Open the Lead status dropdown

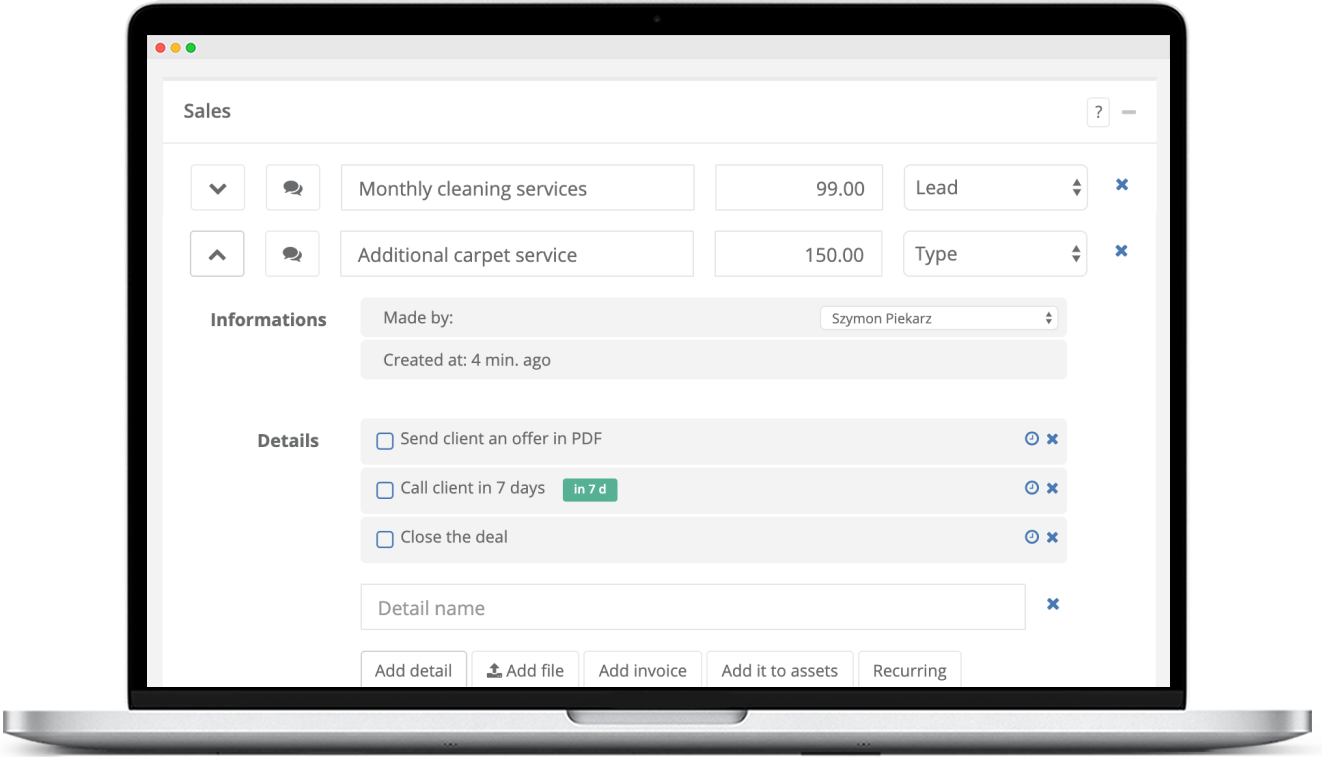tap(995, 187)
